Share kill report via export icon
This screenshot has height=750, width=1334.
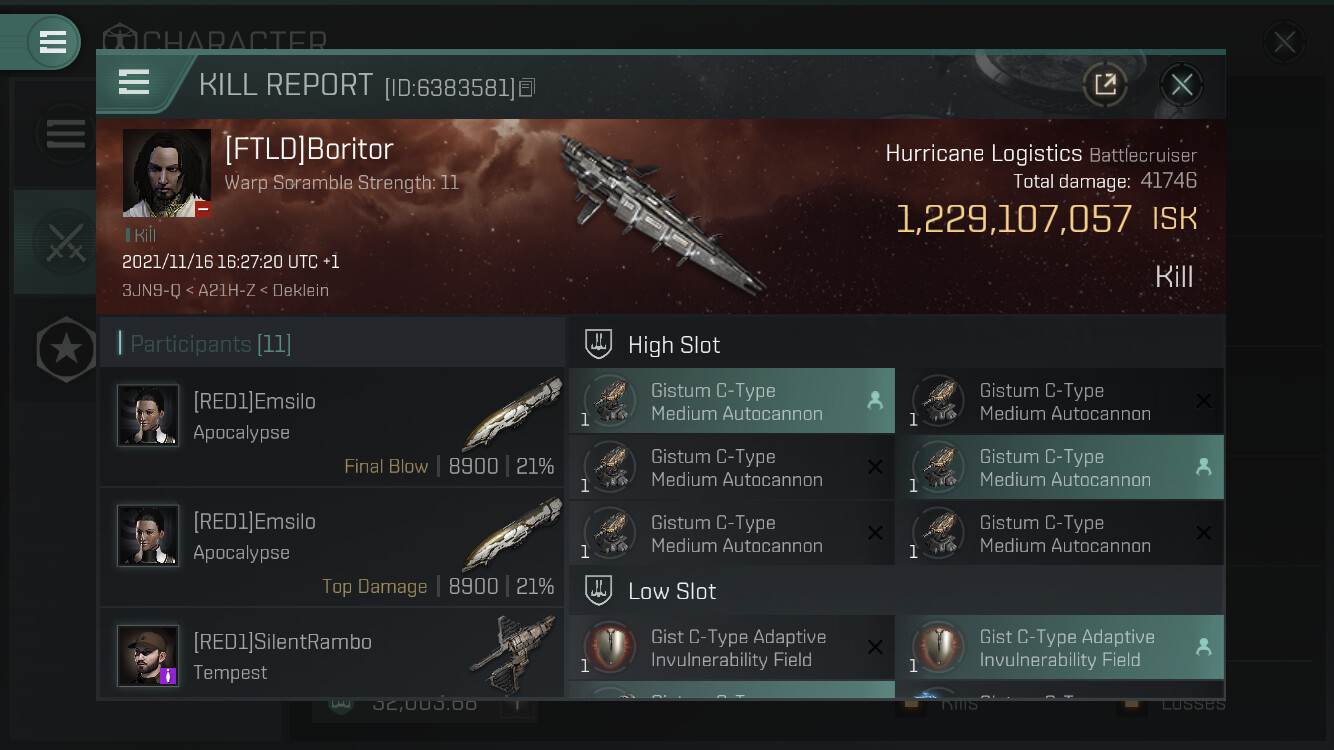[1105, 85]
